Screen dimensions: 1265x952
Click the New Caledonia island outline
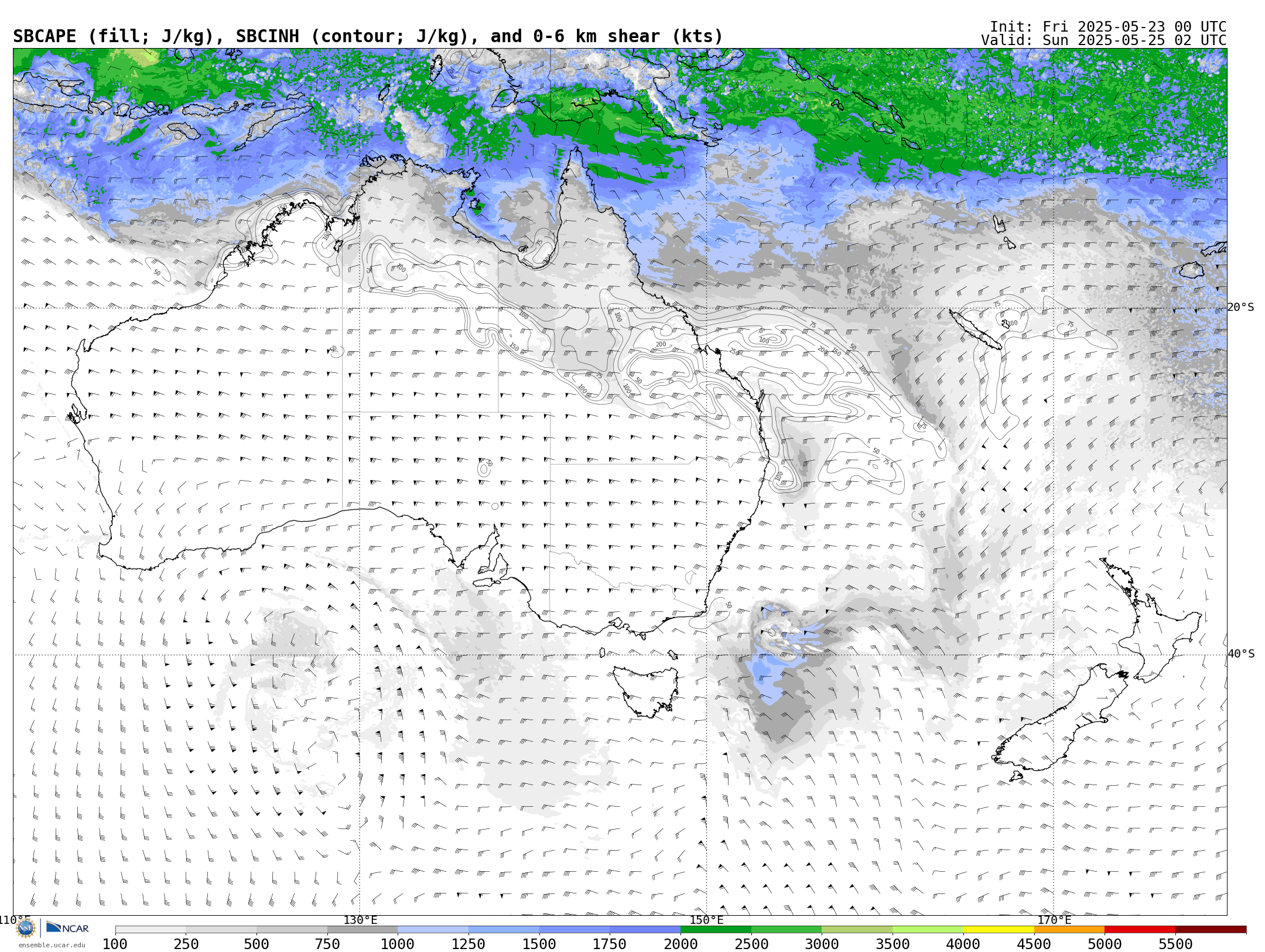(975, 330)
